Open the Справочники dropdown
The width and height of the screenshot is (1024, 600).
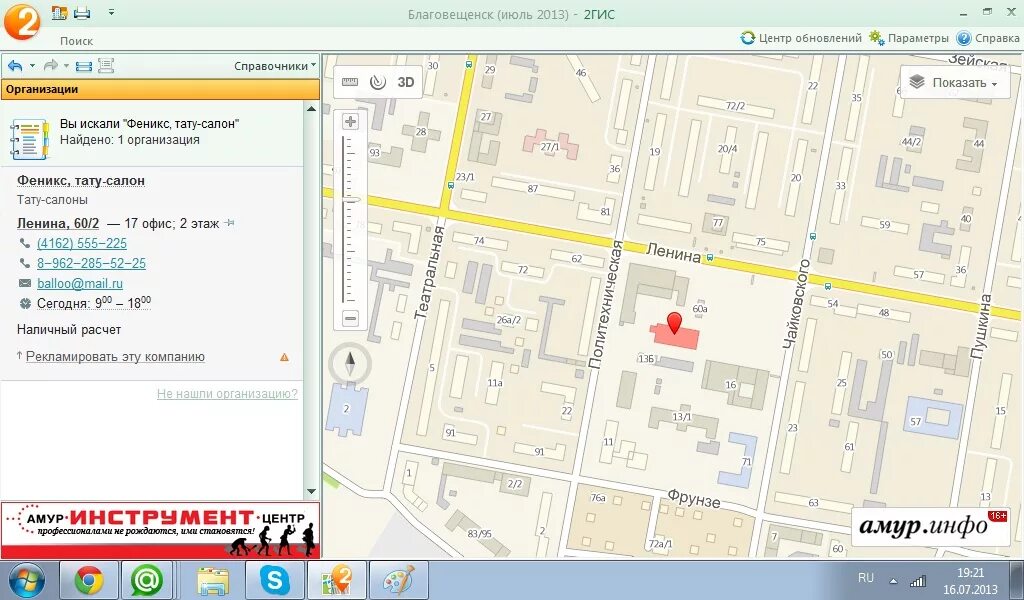(x=275, y=66)
